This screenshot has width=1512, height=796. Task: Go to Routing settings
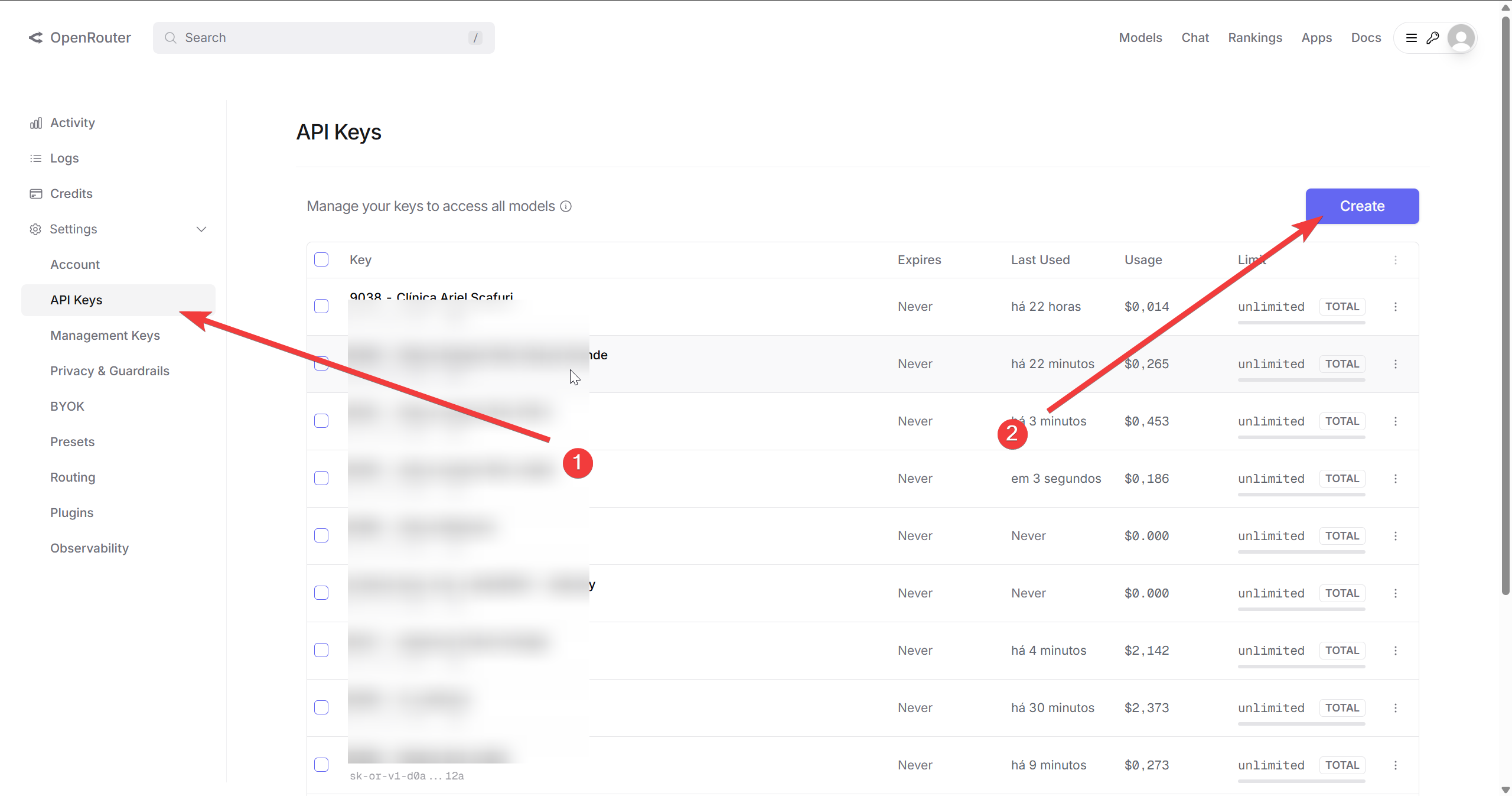[73, 477]
